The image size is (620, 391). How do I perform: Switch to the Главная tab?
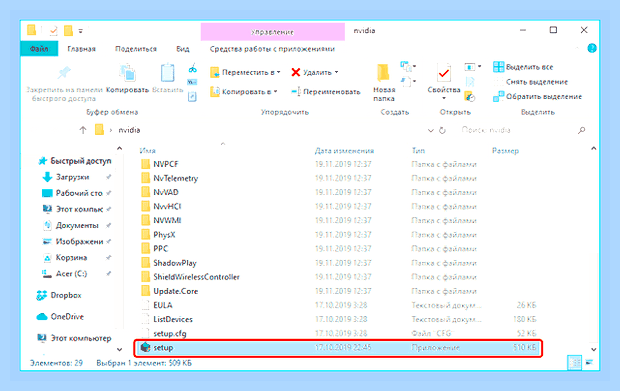click(81, 49)
